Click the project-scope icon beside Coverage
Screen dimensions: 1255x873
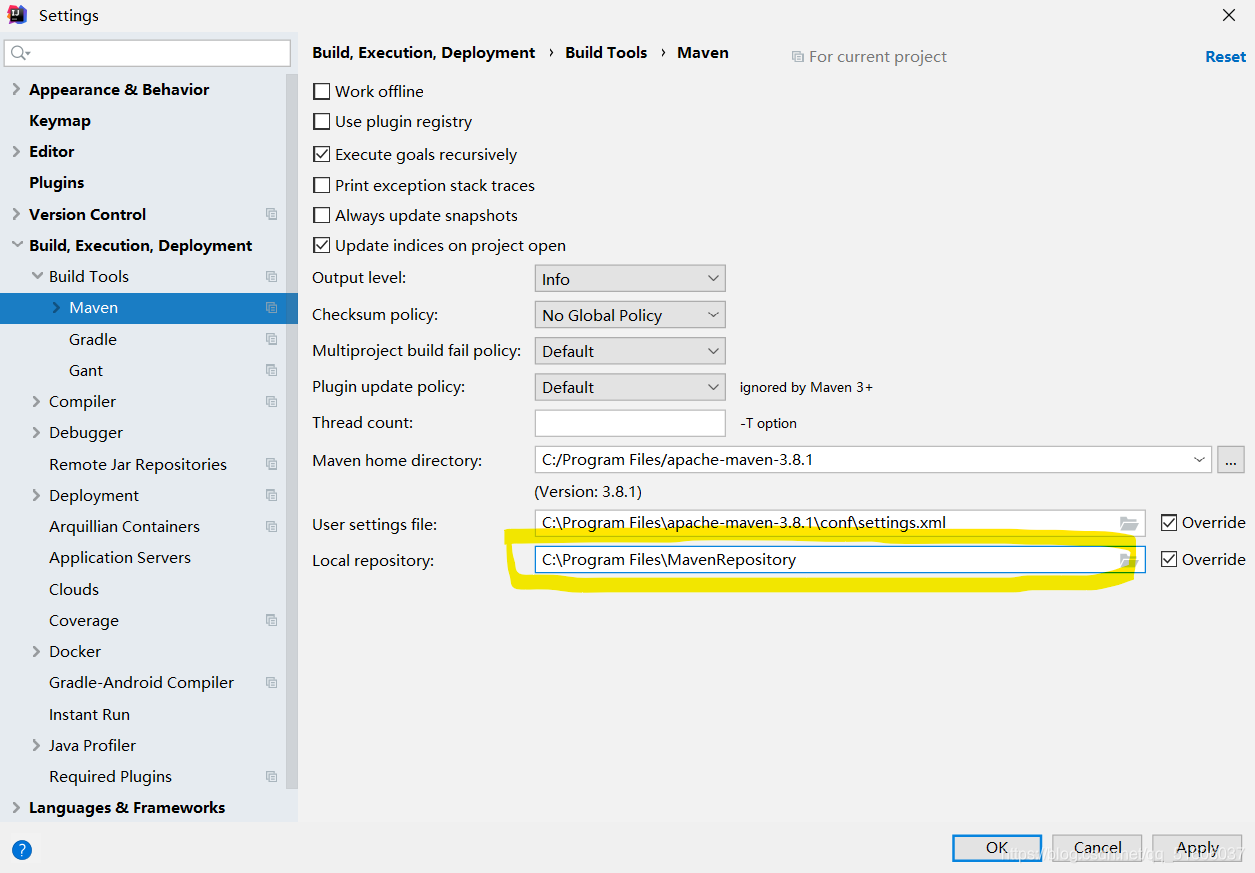coord(271,620)
